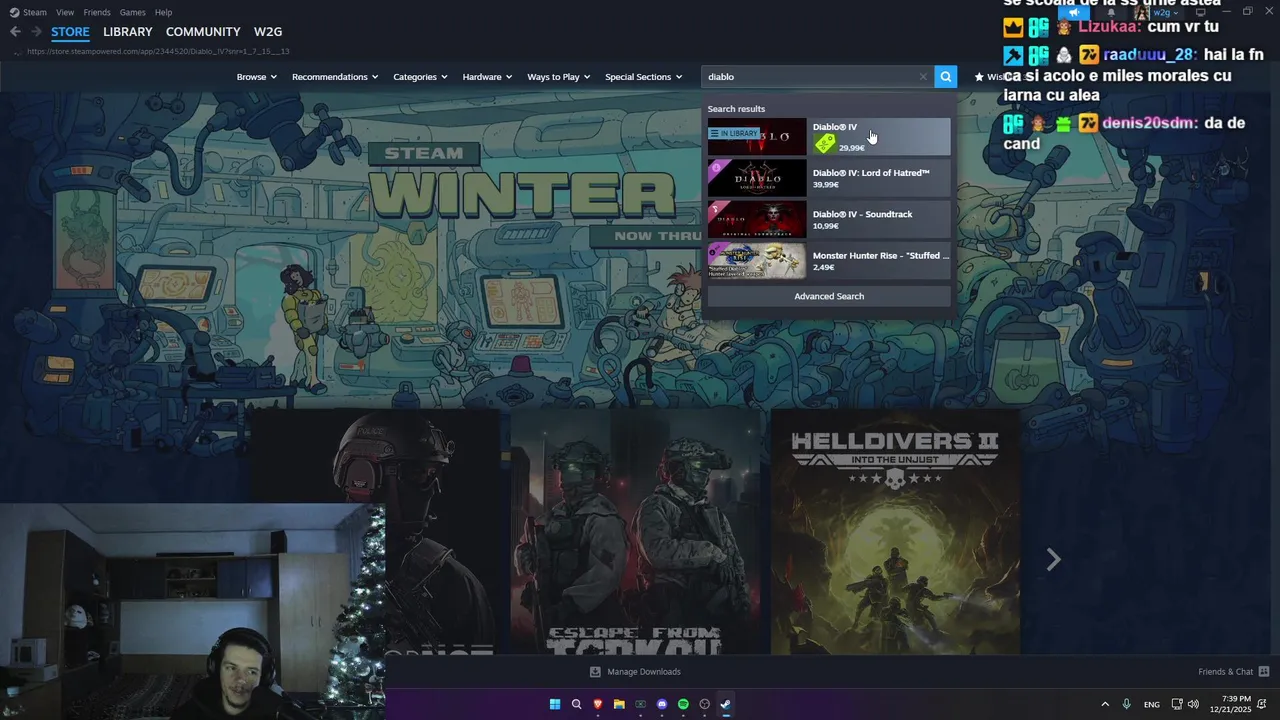Switch to the STORE tab
Screen dimensions: 1280x720
pos(70,32)
